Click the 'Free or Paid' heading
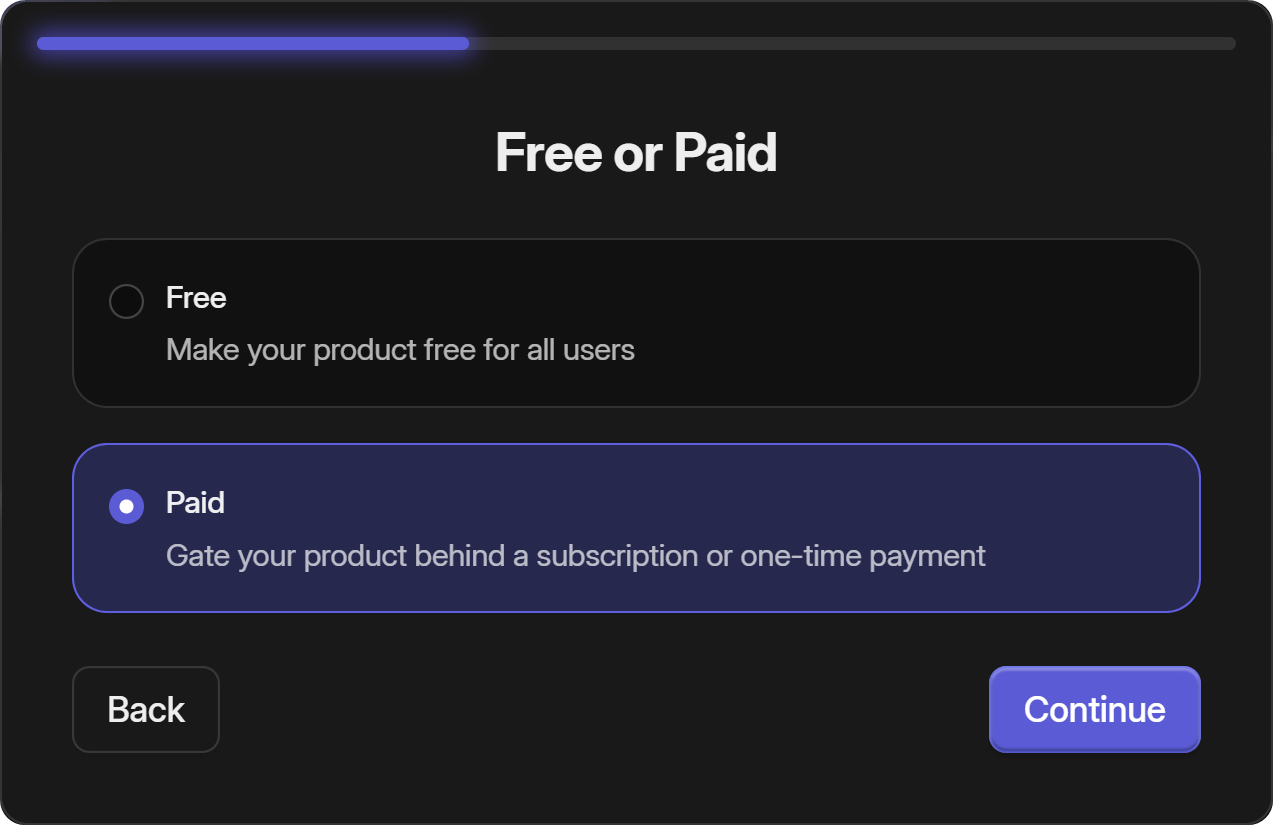Screen dimensions: 1273x825 636,152
